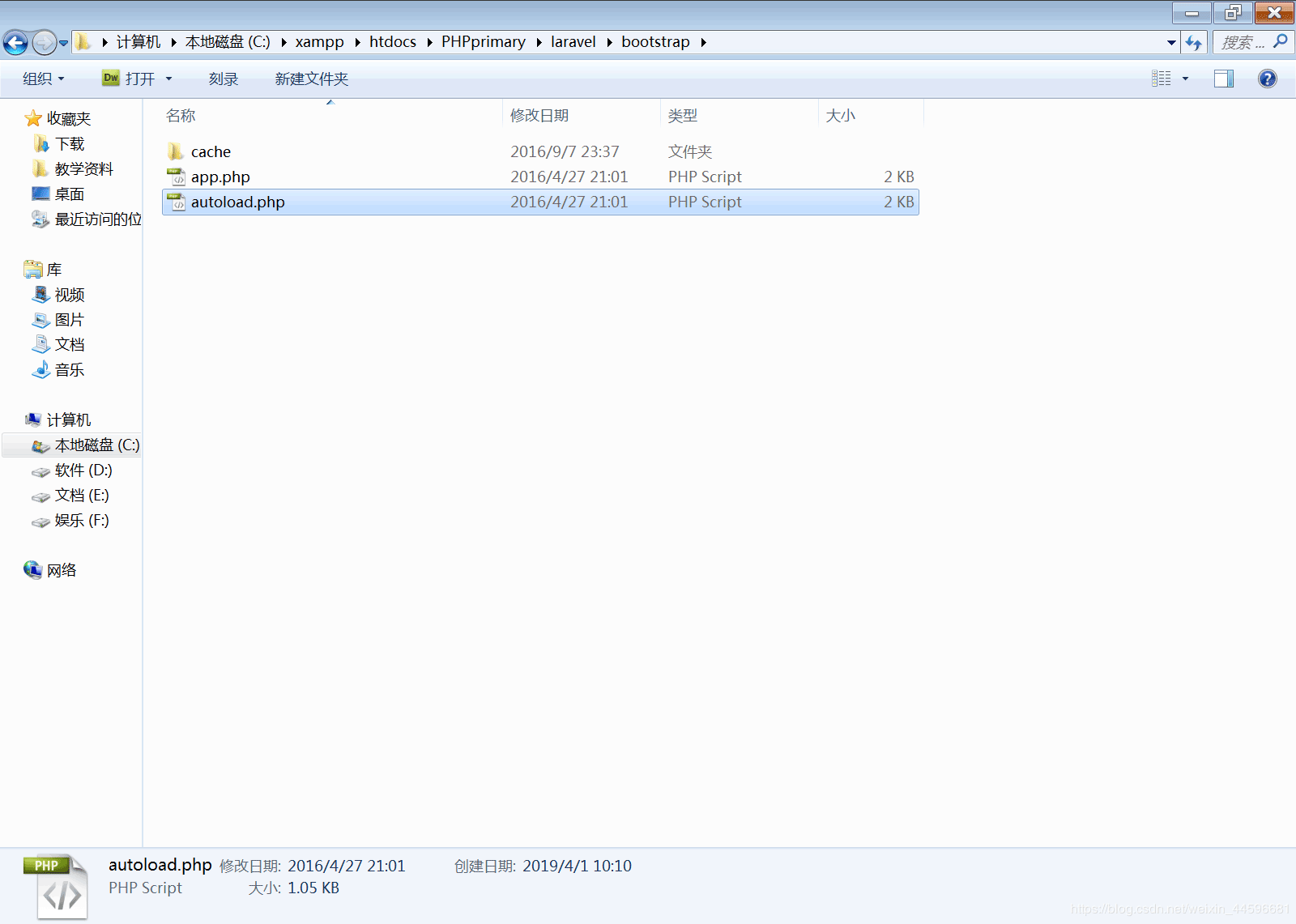Click the autoload.php row icon
1296x924 pixels.
[176, 202]
